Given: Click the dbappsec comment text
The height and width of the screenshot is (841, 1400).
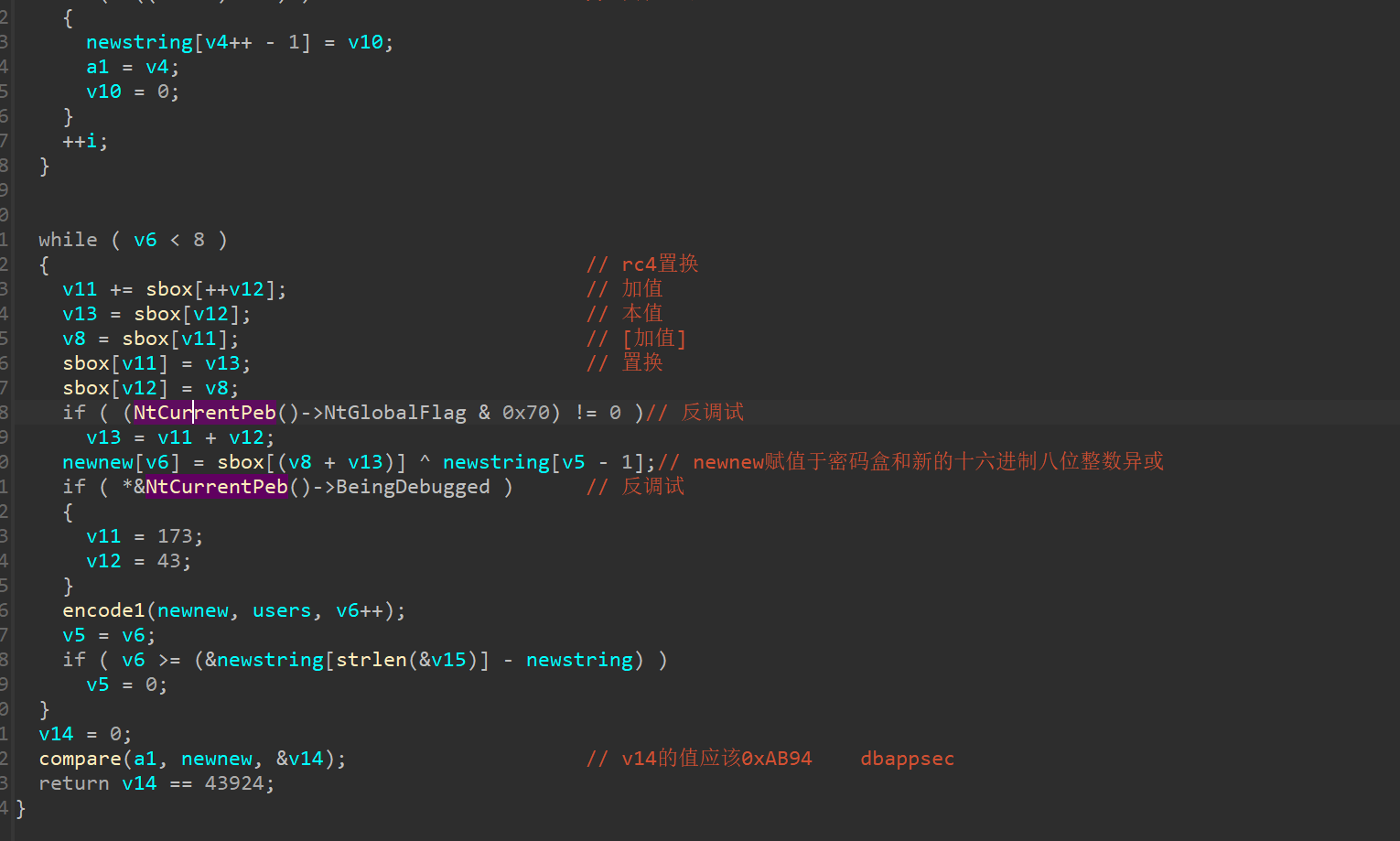Looking at the screenshot, I should click(907, 759).
